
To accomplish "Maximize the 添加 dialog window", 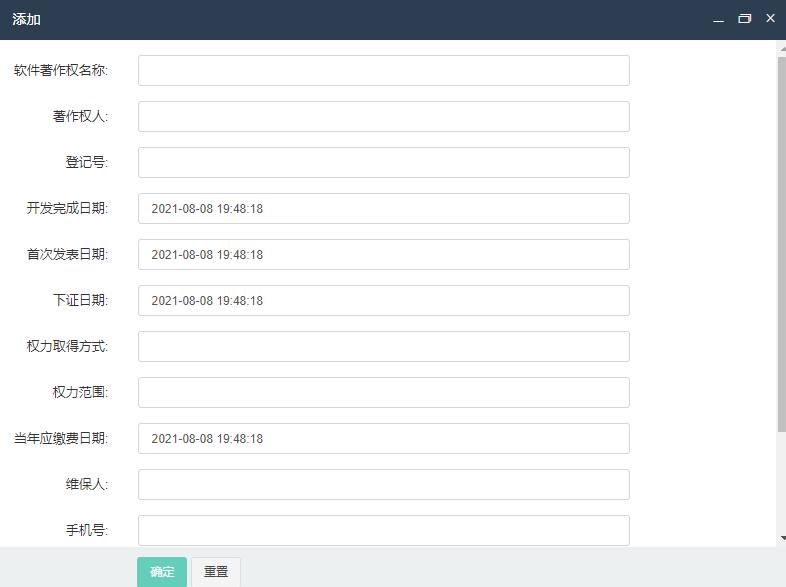I will pos(744,19).
